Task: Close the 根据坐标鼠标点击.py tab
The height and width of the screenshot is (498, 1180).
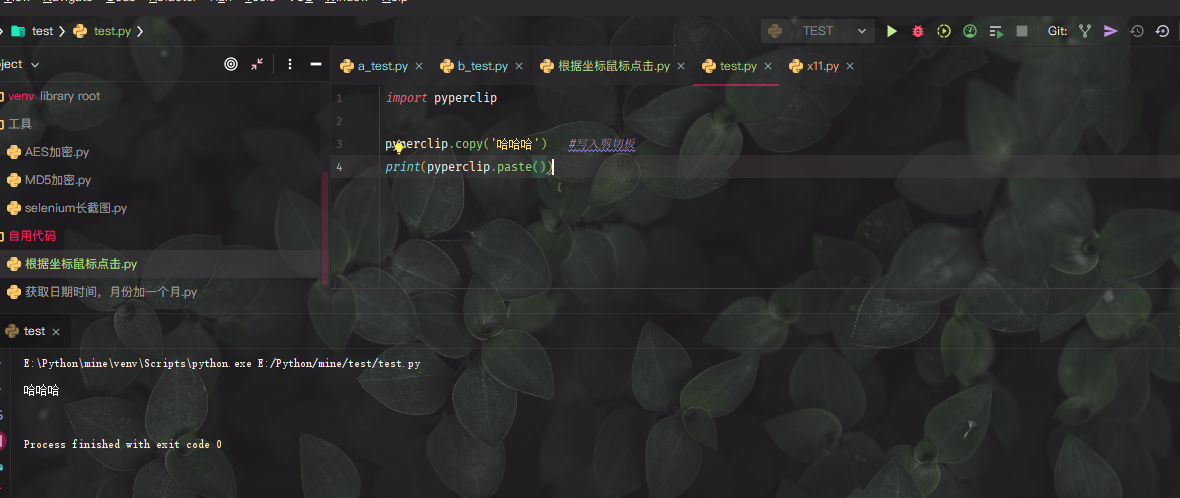Action: click(x=681, y=66)
